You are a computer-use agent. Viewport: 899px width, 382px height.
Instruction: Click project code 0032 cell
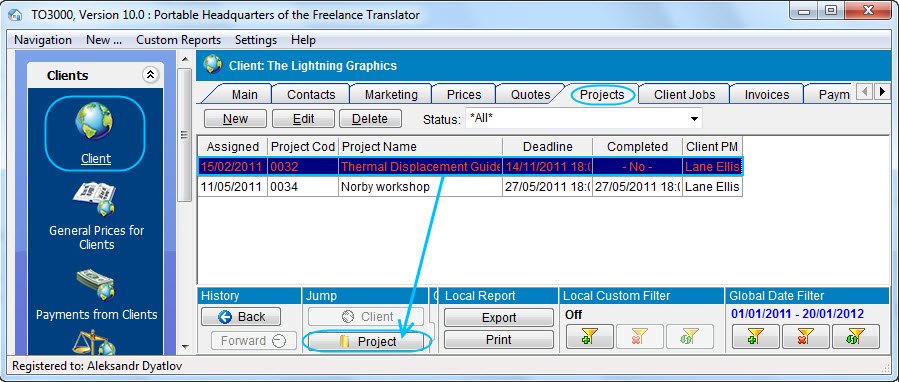[x=303, y=166]
